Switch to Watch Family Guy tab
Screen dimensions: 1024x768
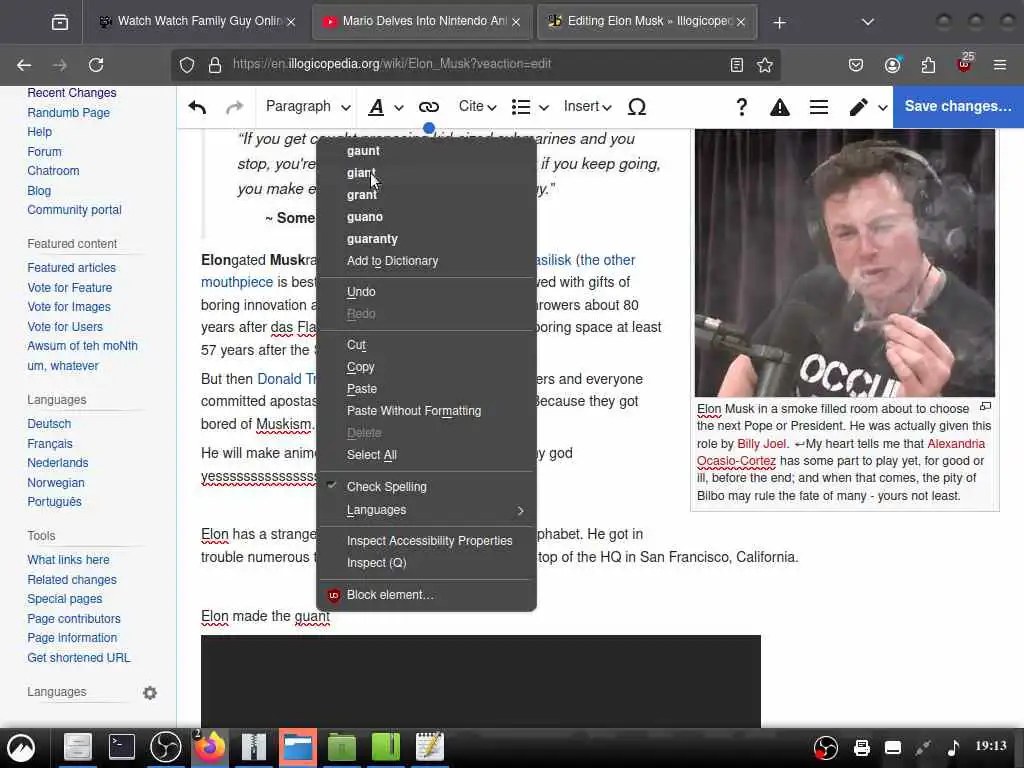point(198,22)
